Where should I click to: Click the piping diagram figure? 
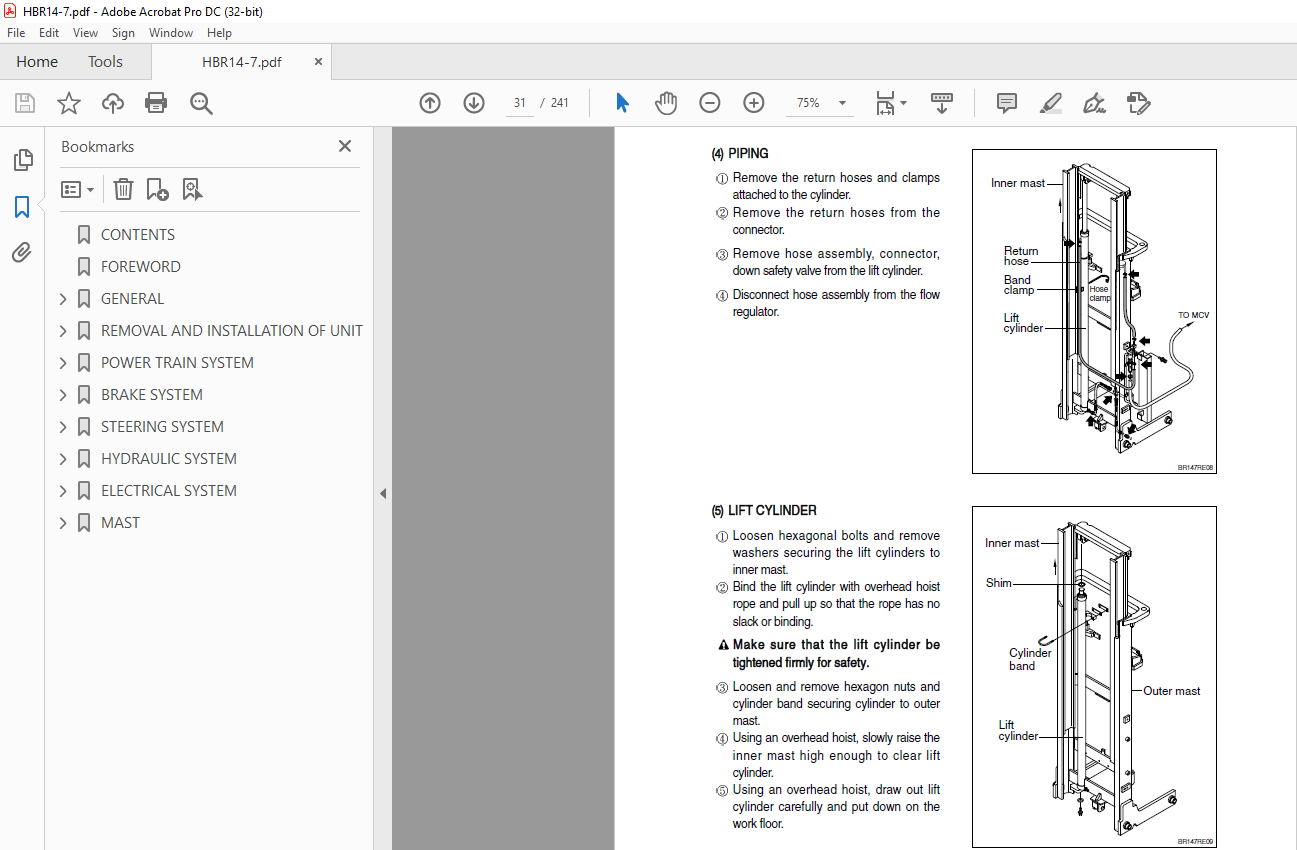[x=1094, y=311]
